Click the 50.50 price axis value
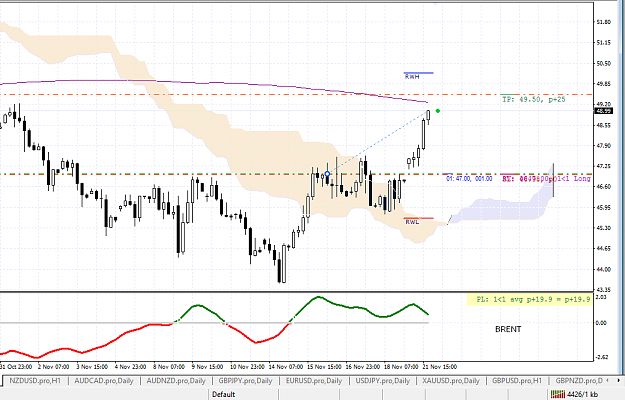Screen dimensions: 625x400 click(603, 63)
